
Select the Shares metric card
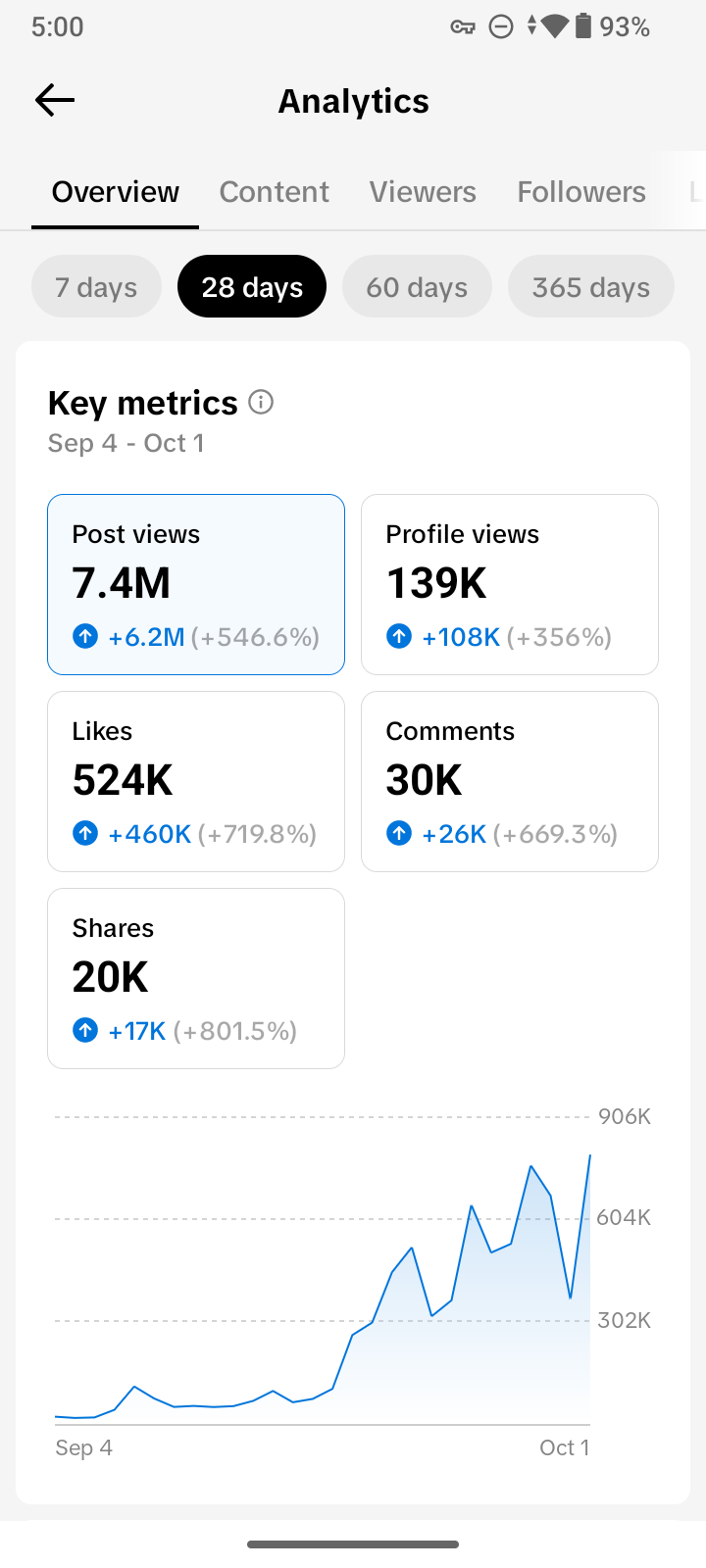(196, 979)
